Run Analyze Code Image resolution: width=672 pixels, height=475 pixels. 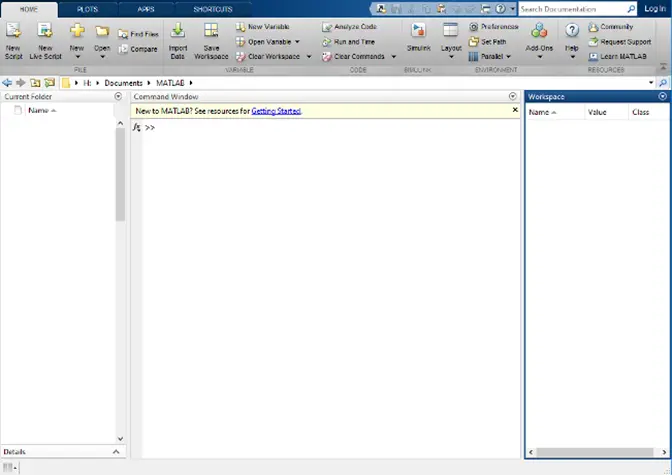[x=349, y=27]
